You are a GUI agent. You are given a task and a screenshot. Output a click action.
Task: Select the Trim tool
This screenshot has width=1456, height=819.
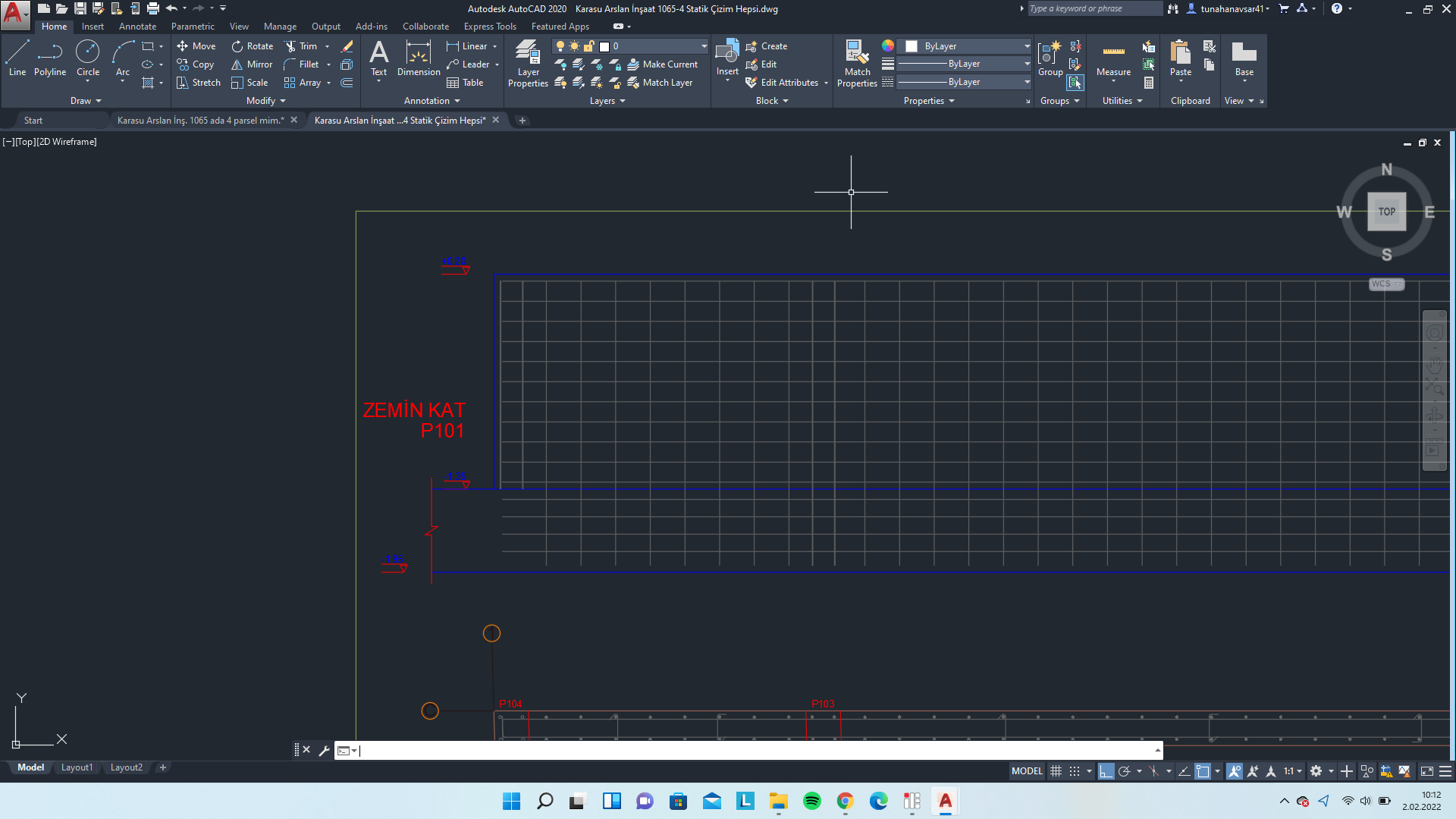(301, 46)
